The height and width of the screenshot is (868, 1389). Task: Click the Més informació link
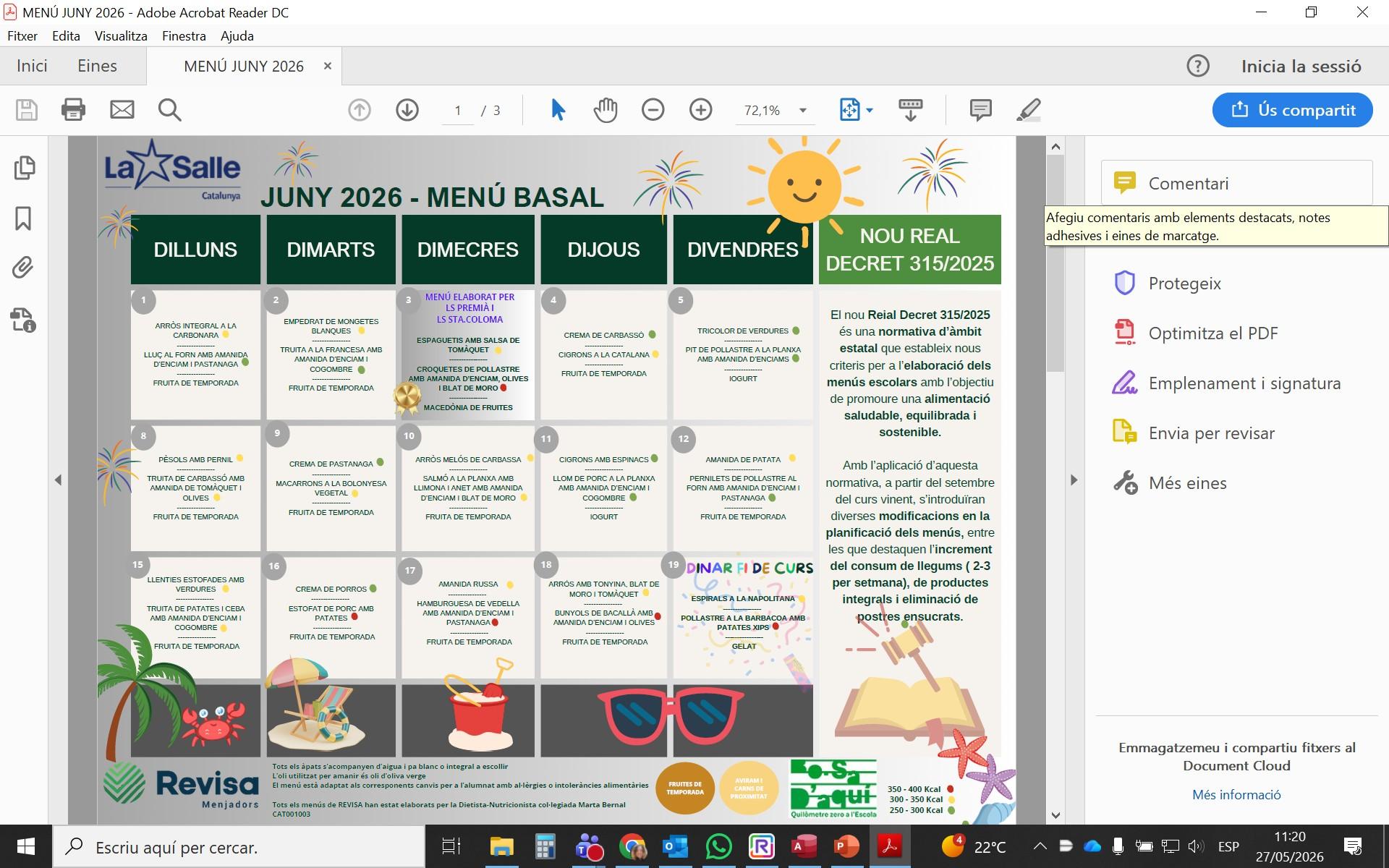click(x=1236, y=795)
